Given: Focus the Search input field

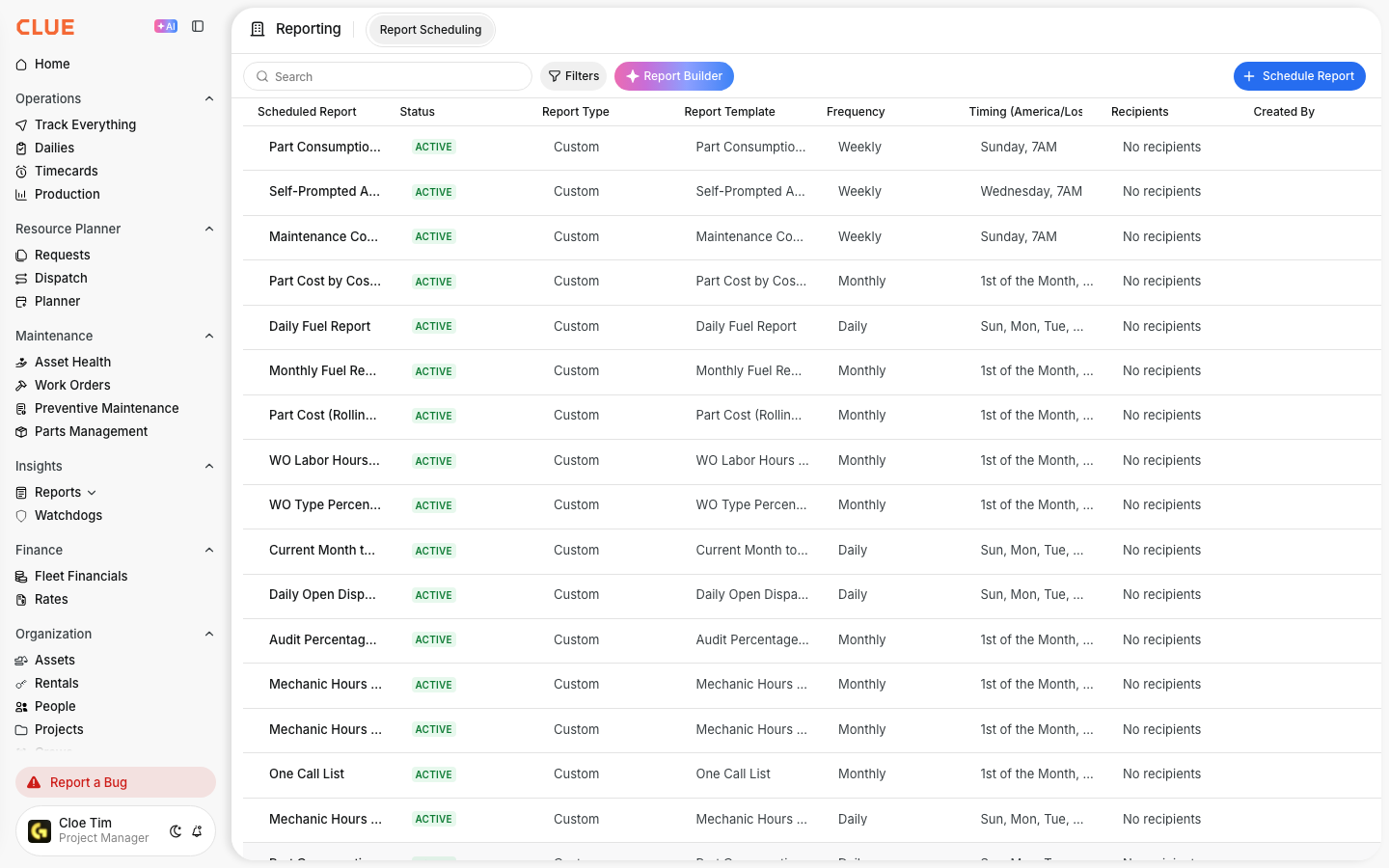Looking at the screenshot, I should [x=388, y=76].
